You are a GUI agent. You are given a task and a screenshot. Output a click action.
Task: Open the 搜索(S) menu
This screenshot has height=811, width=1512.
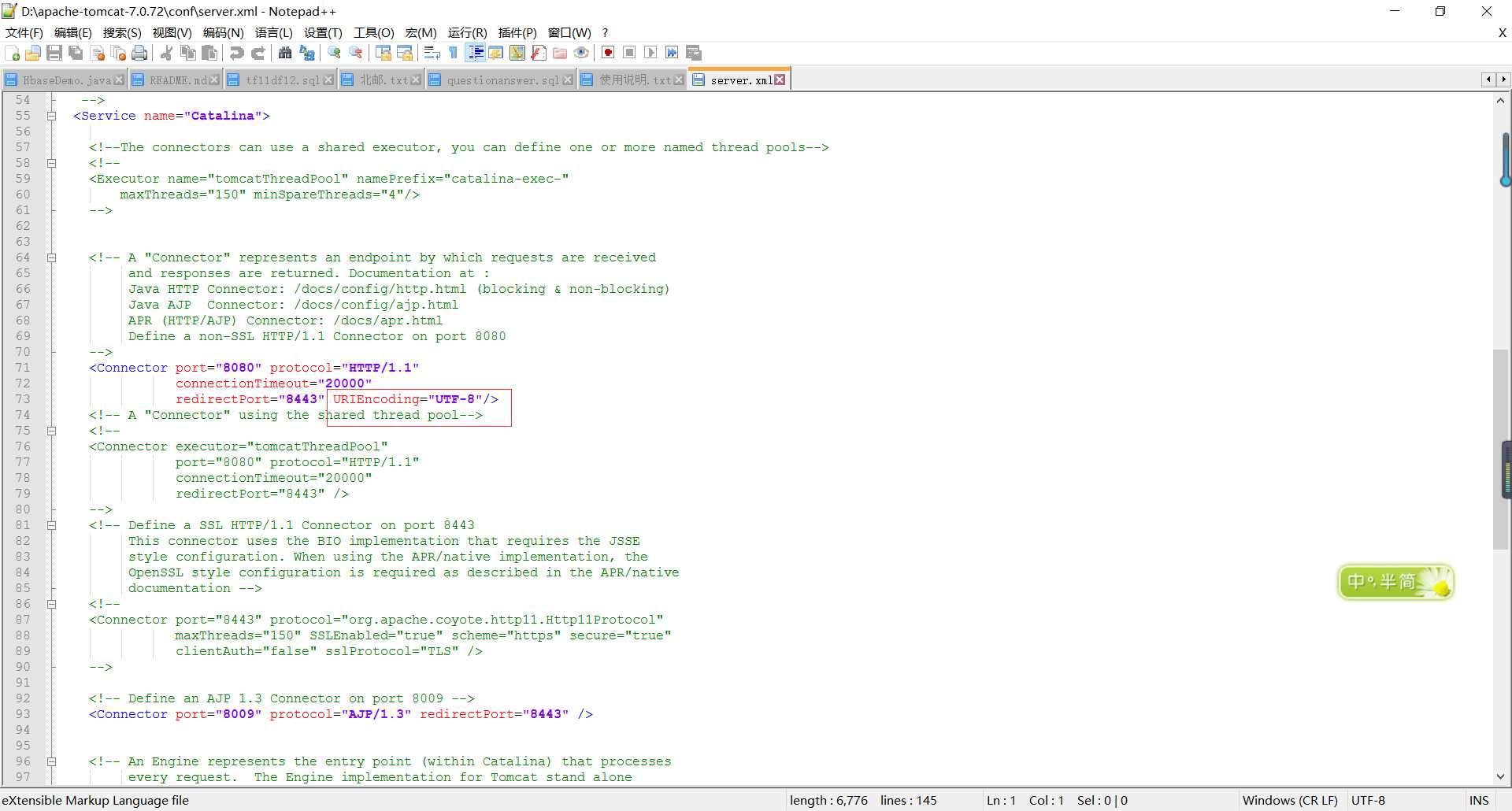point(122,32)
